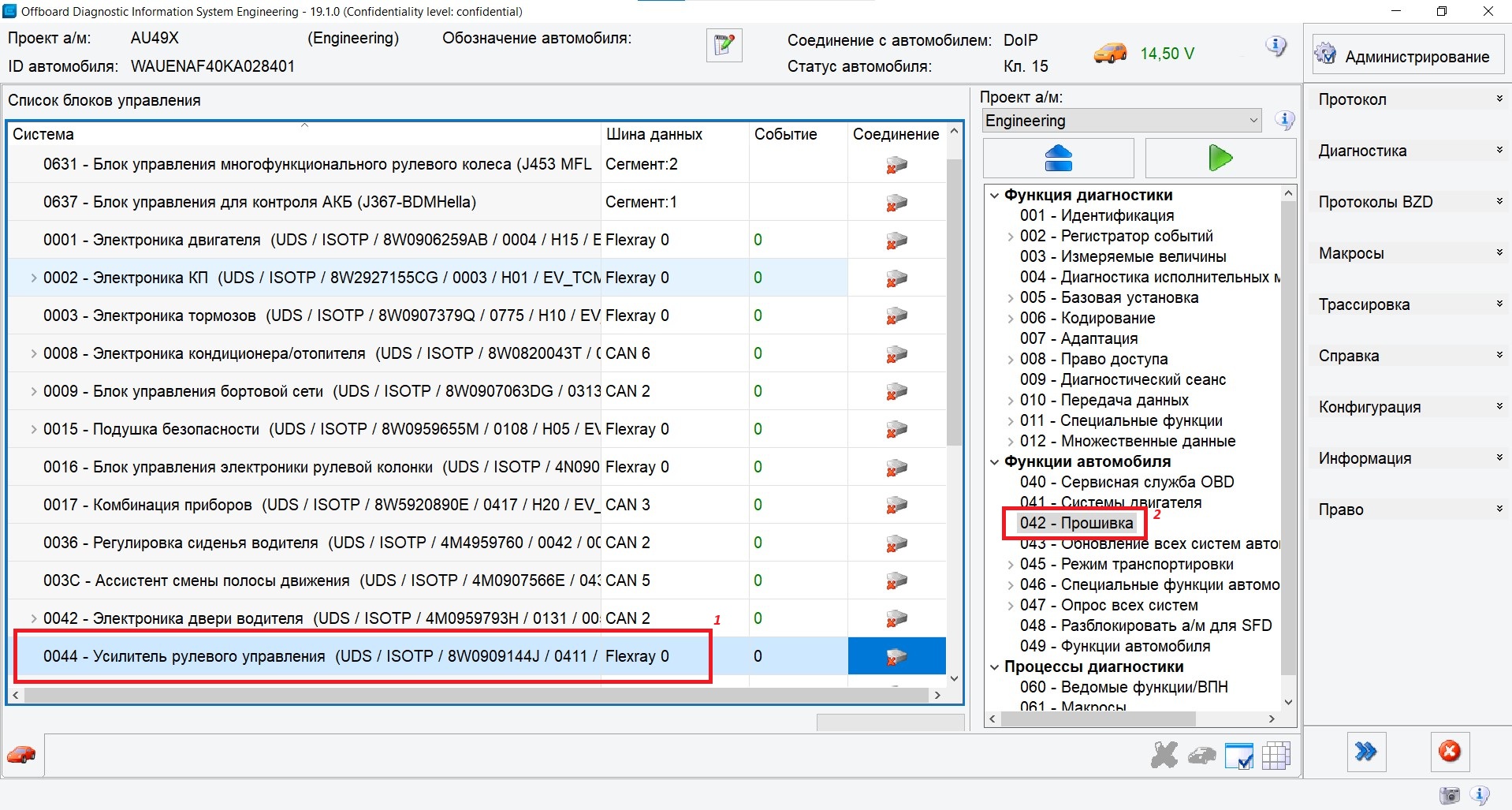Click the window with checkmark icon
The height and width of the screenshot is (810, 1512).
pyautogui.click(x=1238, y=756)
